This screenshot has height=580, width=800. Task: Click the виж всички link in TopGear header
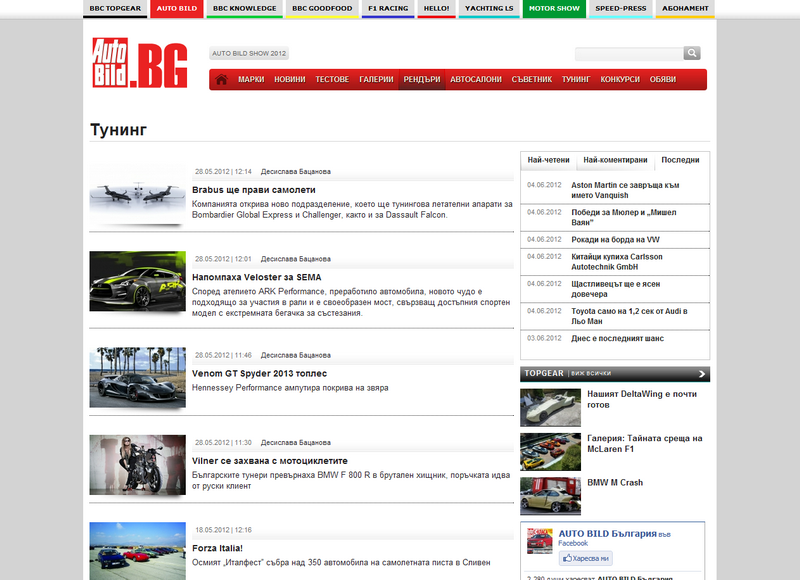[591, 373]
